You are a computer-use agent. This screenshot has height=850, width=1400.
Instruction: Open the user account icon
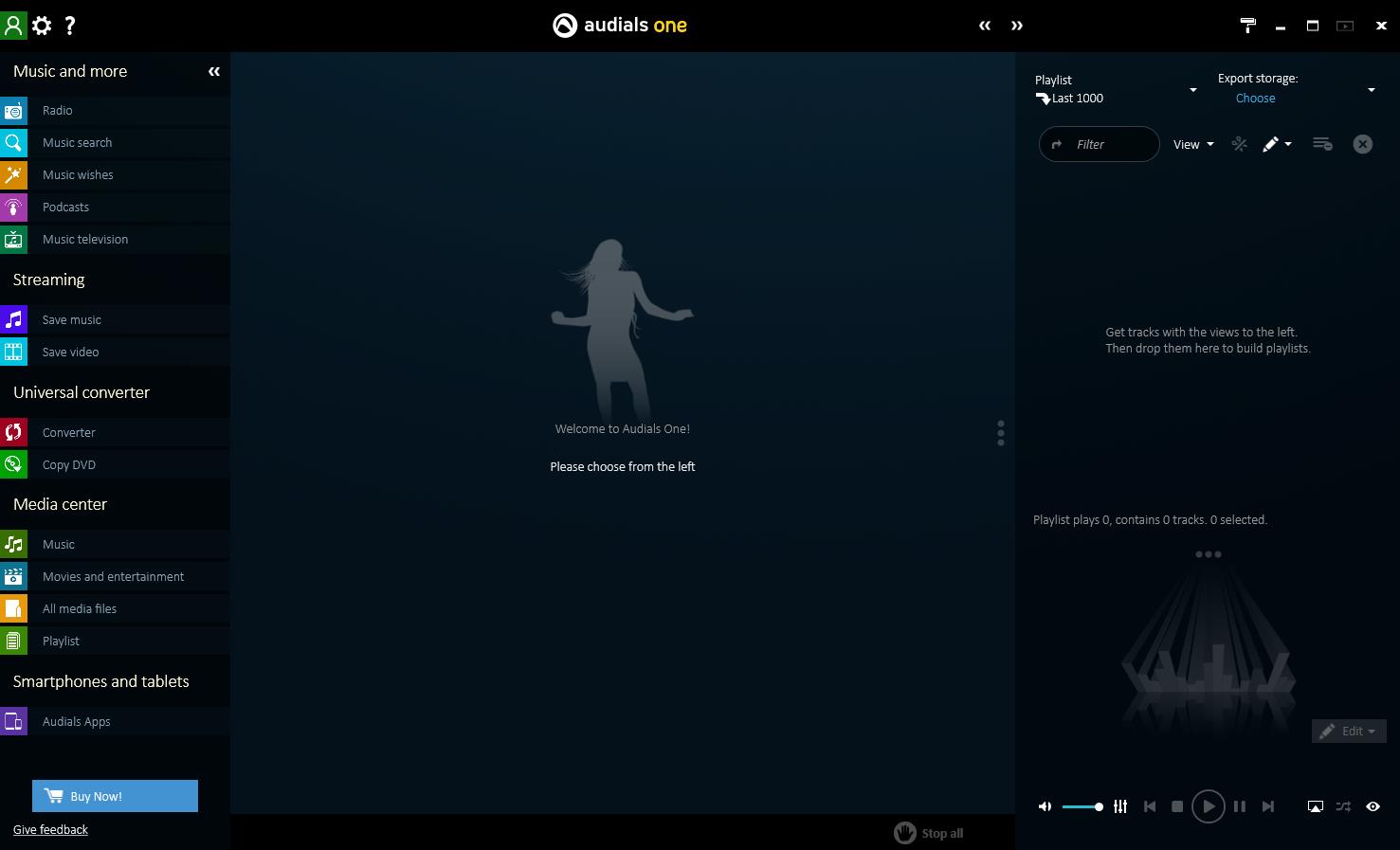pos(13,26)
